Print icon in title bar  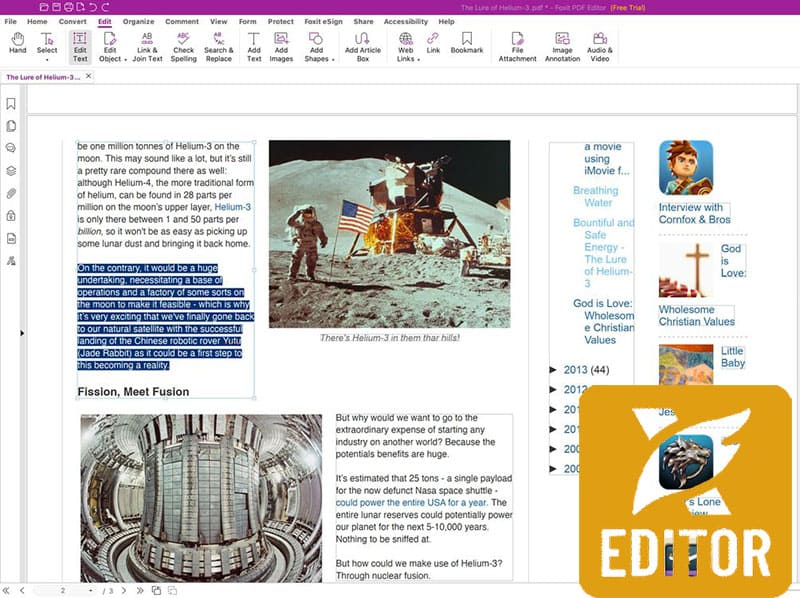tap(68, 7)
